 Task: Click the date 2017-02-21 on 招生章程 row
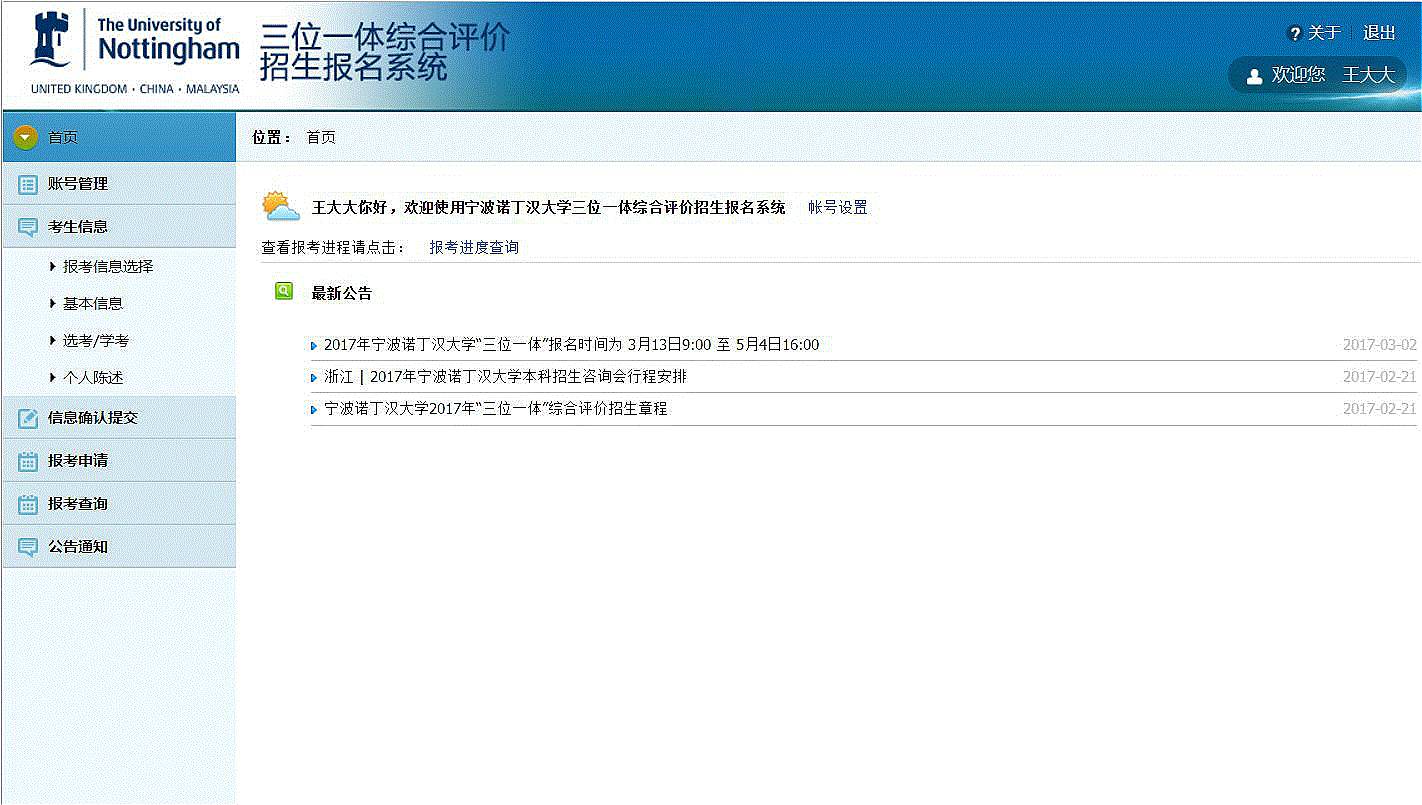[x=1380, y=410]
